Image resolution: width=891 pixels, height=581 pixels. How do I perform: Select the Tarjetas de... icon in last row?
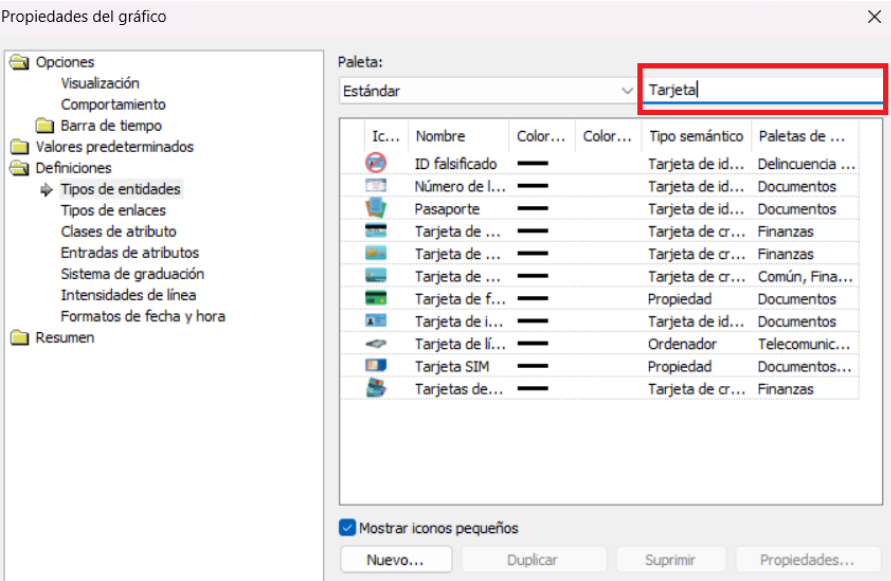376,389
